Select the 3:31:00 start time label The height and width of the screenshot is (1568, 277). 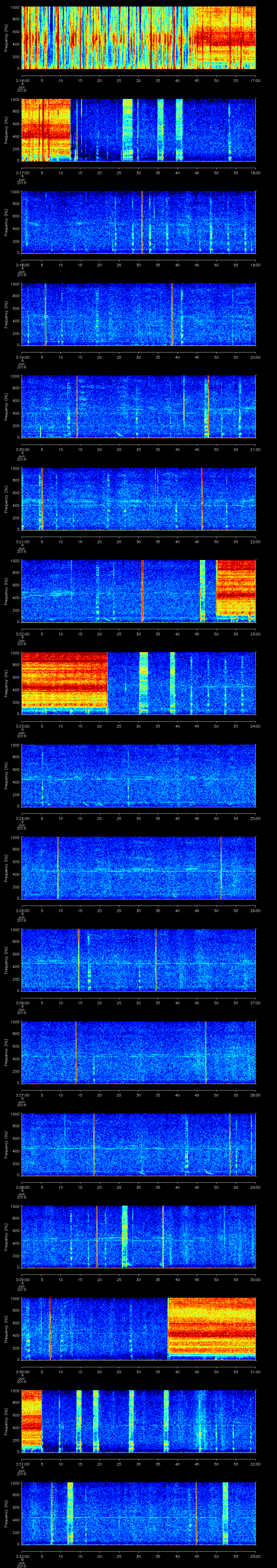click(22, 1464)
